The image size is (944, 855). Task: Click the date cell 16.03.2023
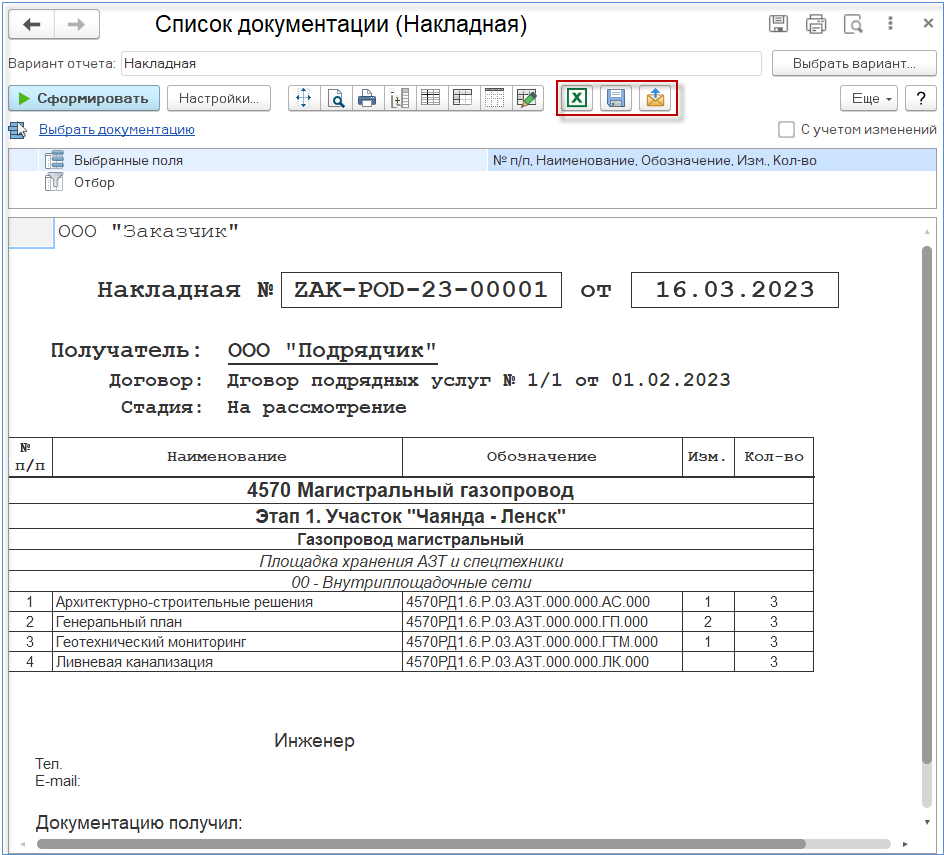click(x=734, y=290)
